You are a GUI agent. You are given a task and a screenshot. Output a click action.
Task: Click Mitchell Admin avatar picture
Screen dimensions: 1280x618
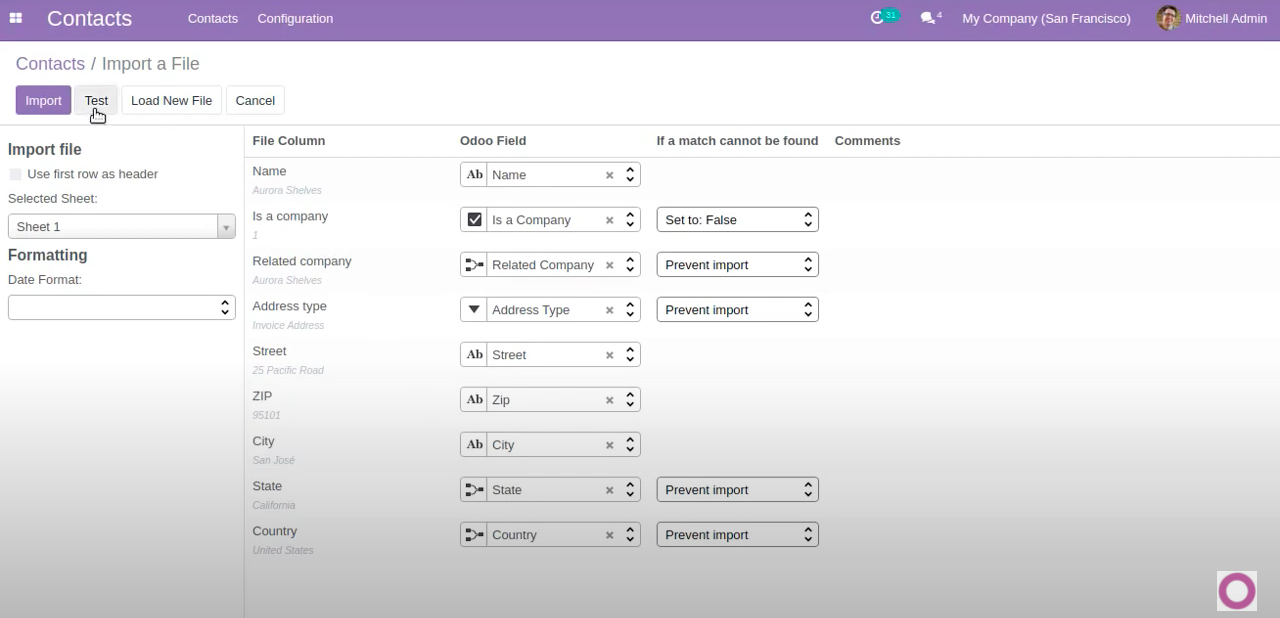pyautogui.click(x=1168, y=18)
